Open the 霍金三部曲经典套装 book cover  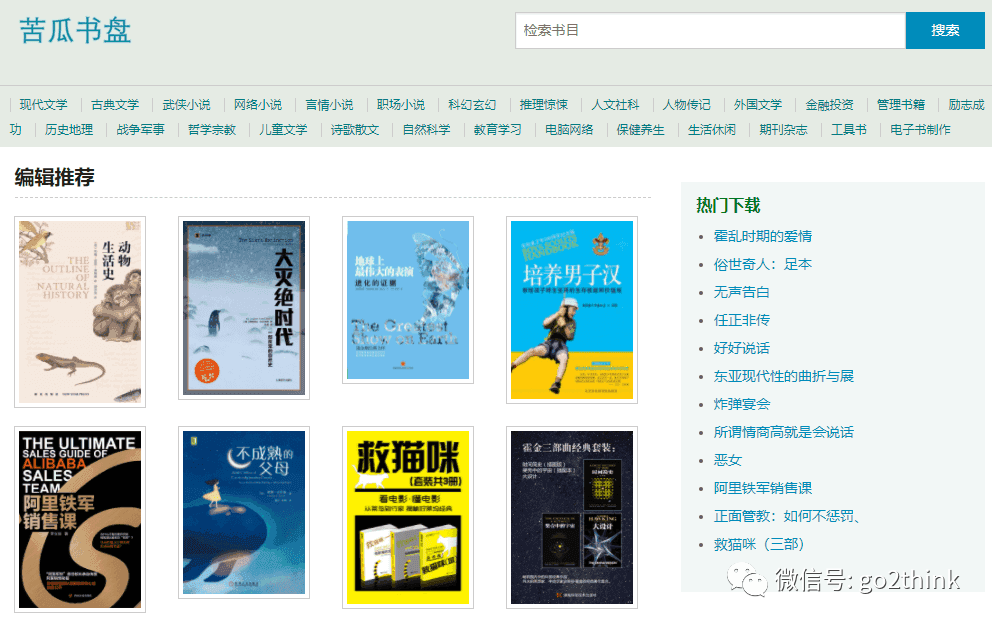[572, 518]
